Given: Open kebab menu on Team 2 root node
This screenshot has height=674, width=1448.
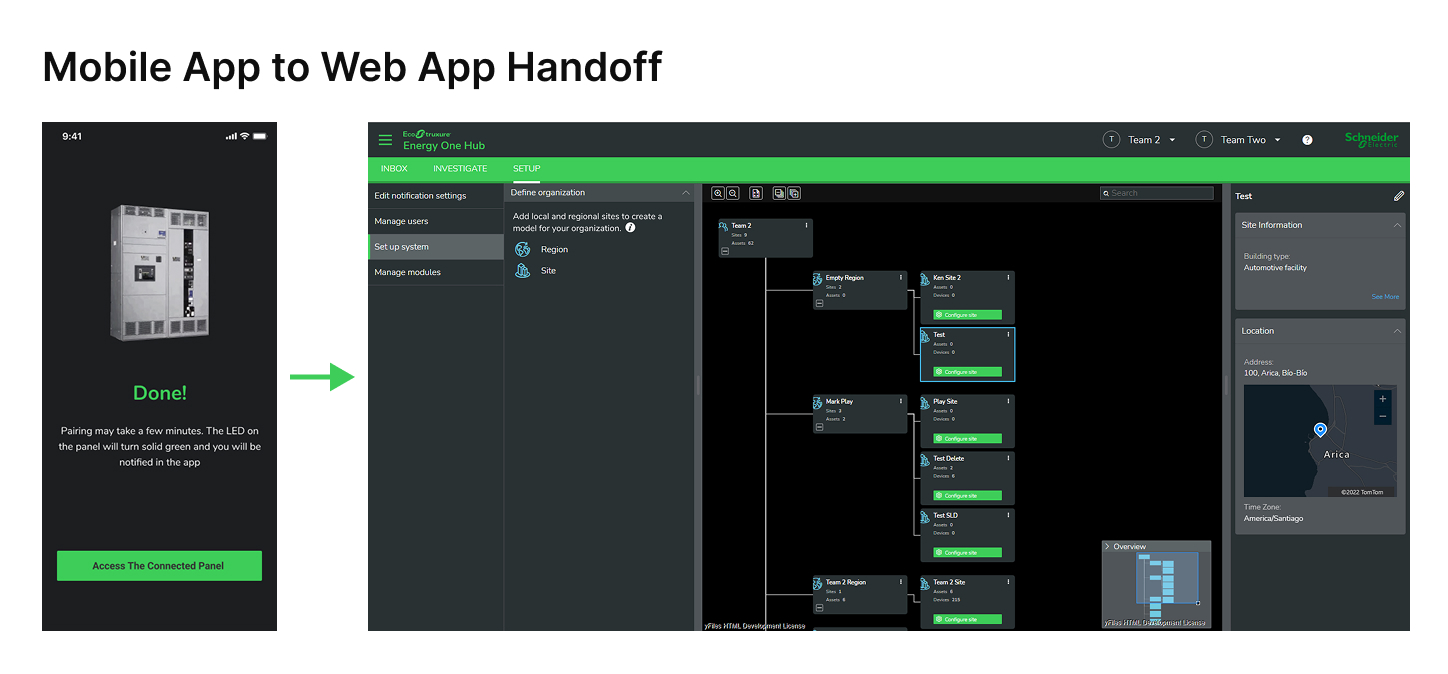Looking at the screenshot, I should [806, 225].
